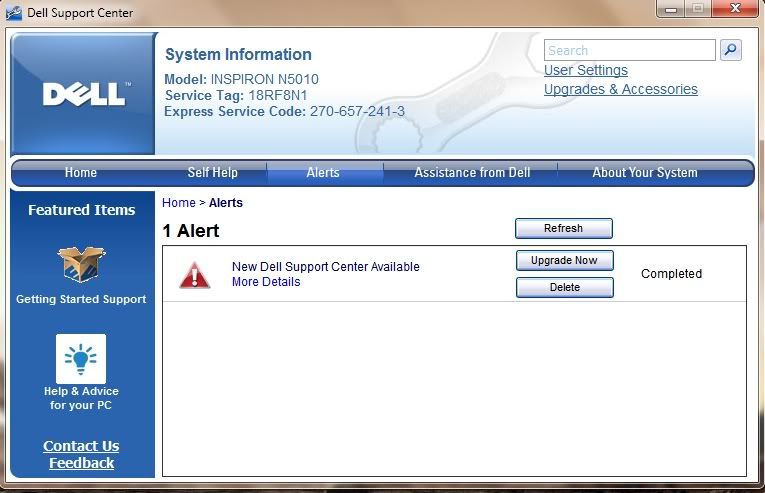Click New Dell Support Center Available text
The height and width of the screenshot is (493, 765).
(325, 267)
